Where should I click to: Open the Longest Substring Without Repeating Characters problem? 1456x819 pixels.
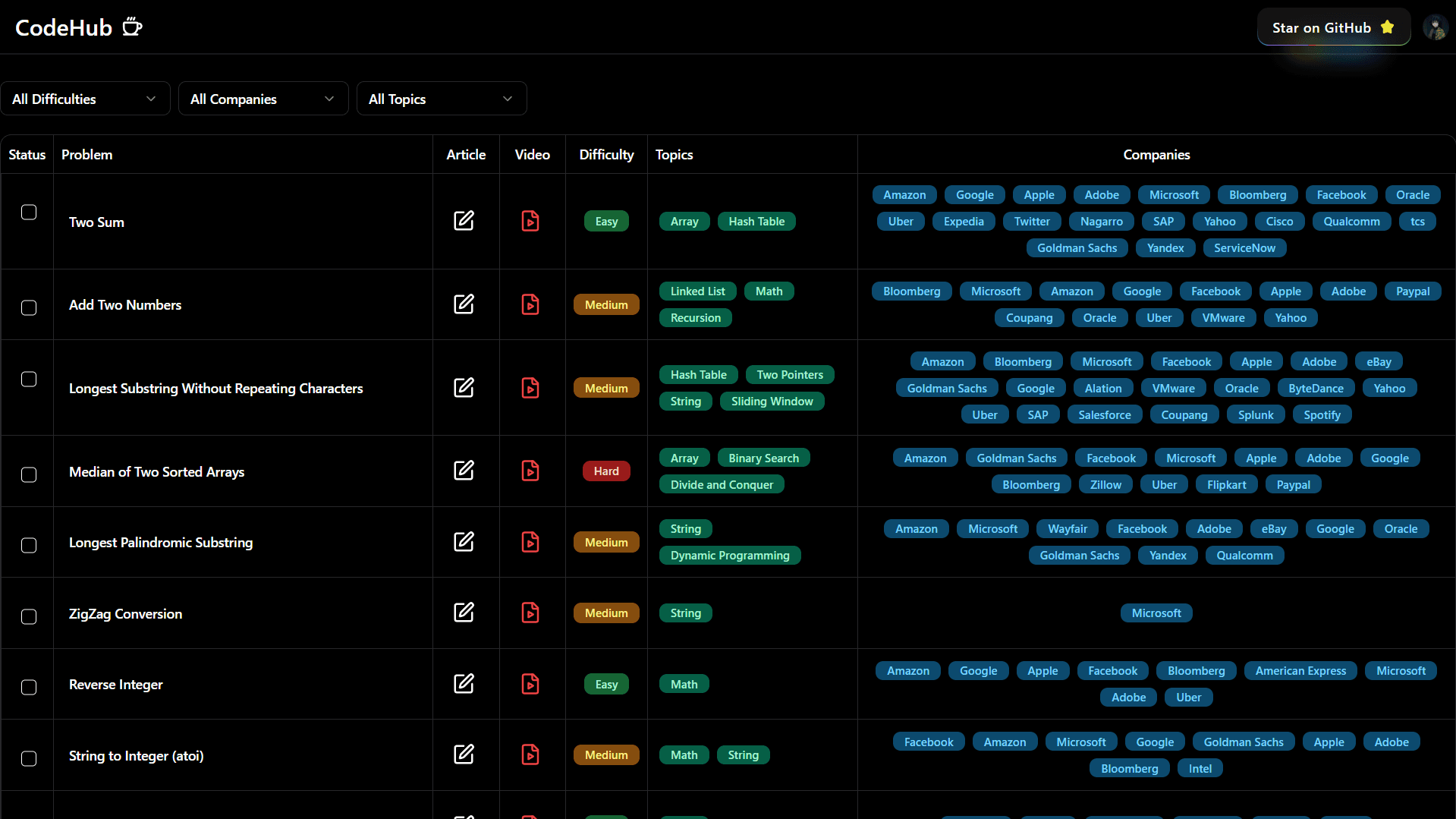click(216, 389)
